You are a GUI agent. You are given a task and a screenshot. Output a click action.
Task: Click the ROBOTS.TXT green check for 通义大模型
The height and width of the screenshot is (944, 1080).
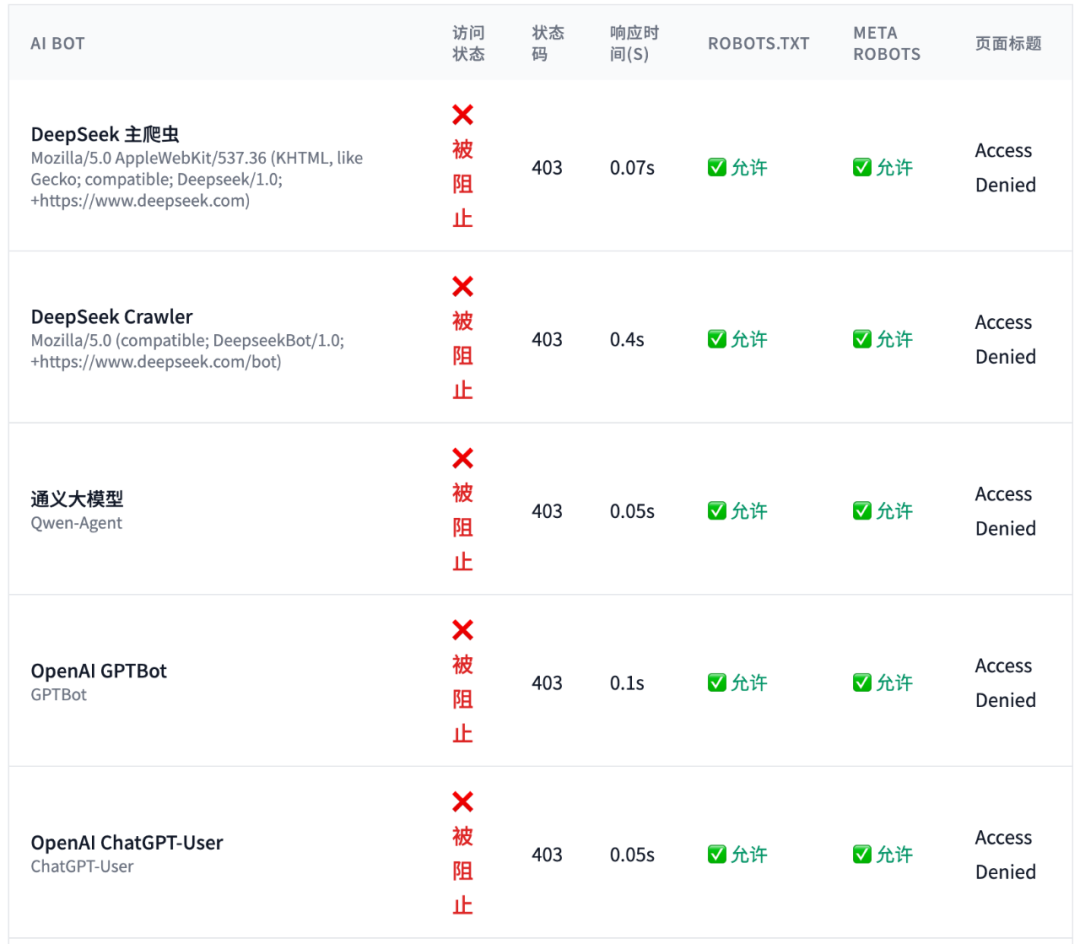(717, 511)
